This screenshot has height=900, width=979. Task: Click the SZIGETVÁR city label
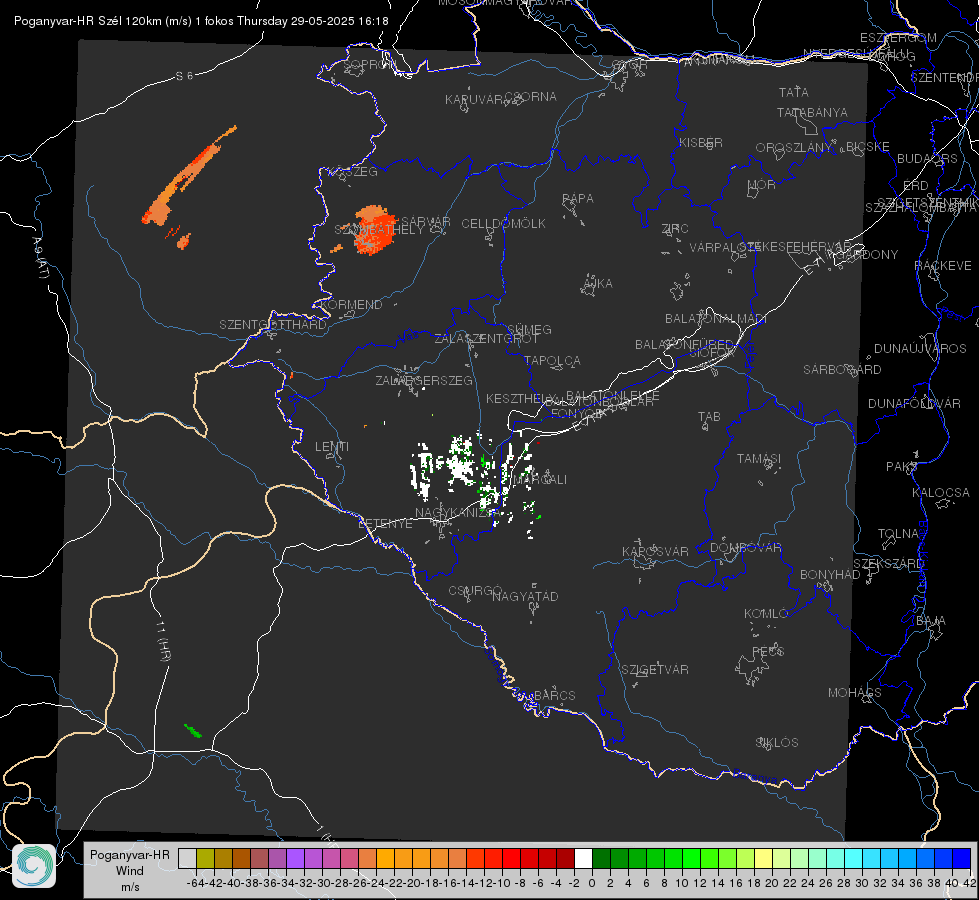655,670
